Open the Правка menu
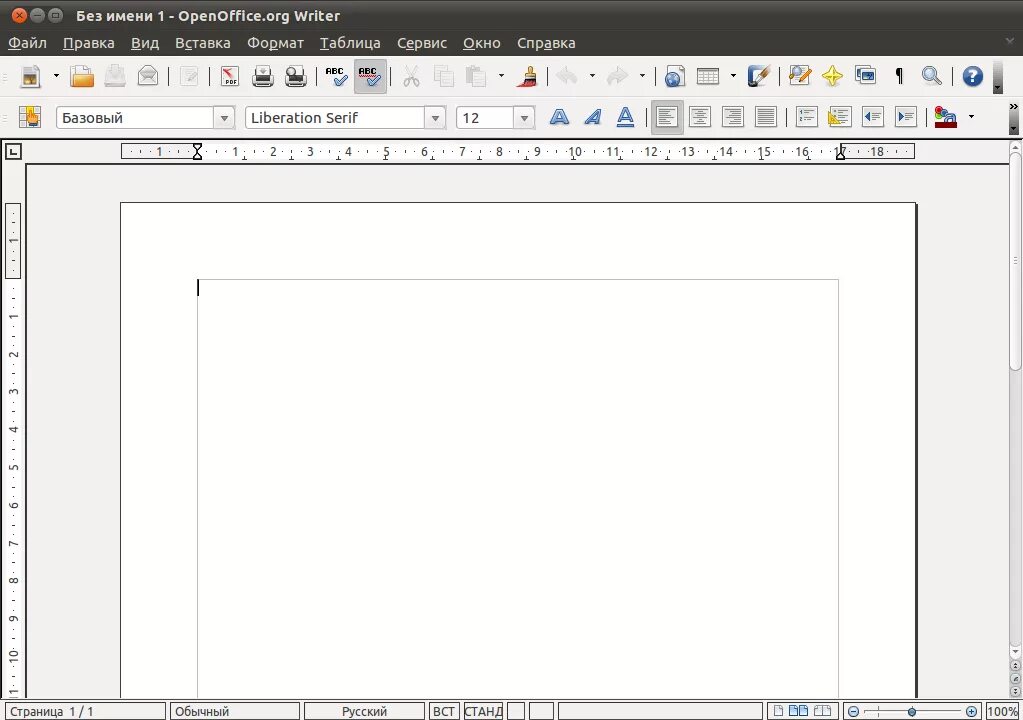The image size is (1023, 720). 89,43
